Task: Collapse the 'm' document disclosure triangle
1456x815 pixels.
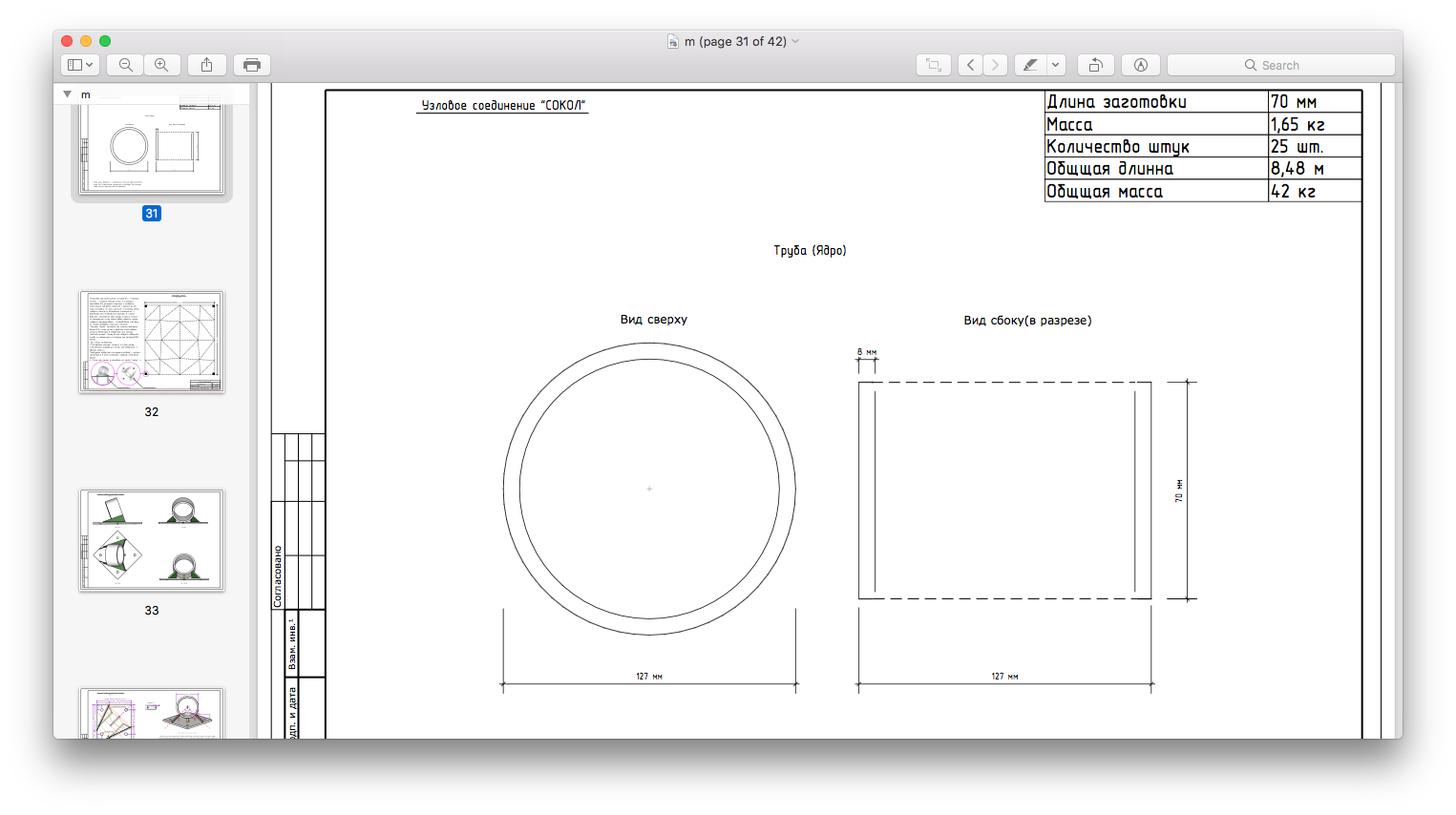Action: 67,94
